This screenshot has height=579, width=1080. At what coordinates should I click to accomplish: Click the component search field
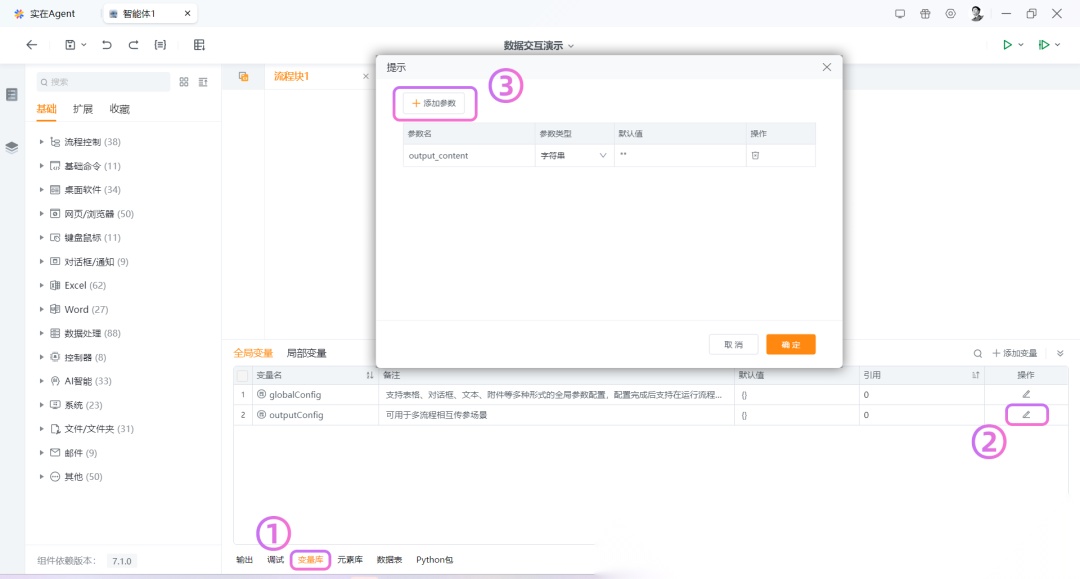click(x=103, y=82)
